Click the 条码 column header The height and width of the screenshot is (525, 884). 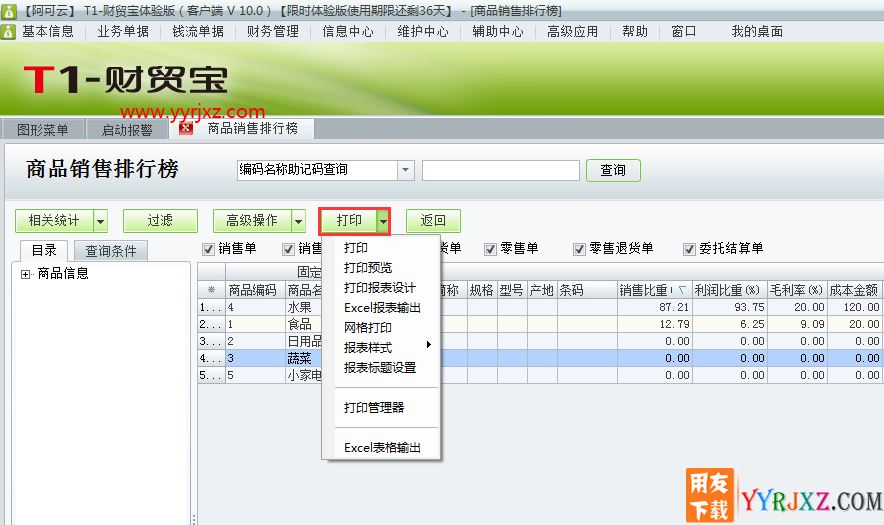pyautogui.click(x=587, y=290)
